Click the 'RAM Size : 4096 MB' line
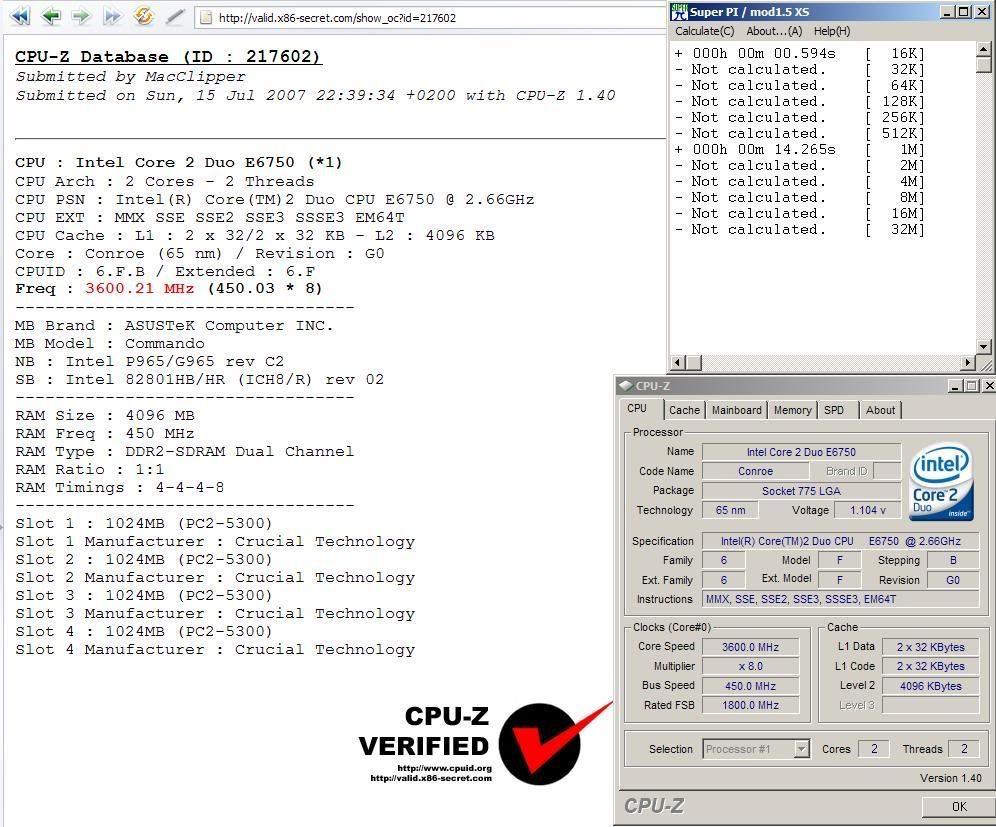This screenshot has height=827, width=996. (x=105, y=415)
